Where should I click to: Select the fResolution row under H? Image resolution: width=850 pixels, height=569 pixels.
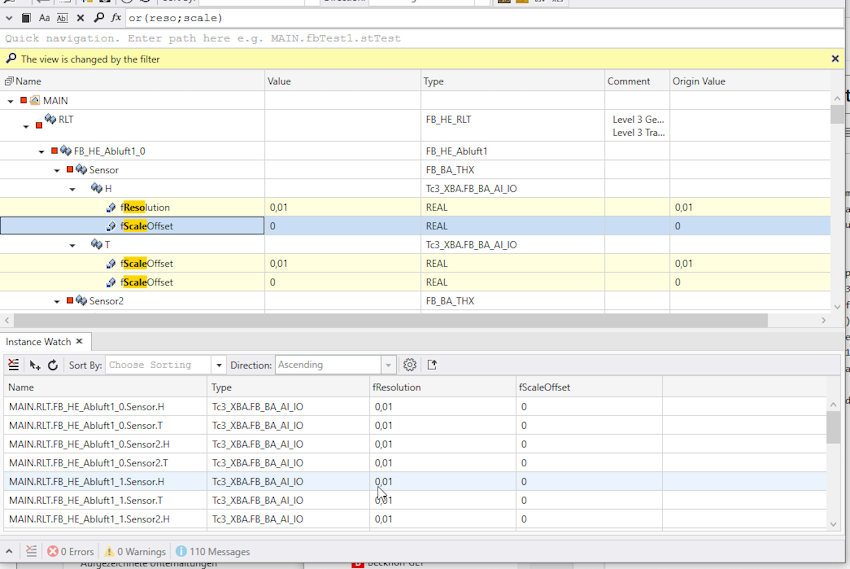click(x=415, y=207)
